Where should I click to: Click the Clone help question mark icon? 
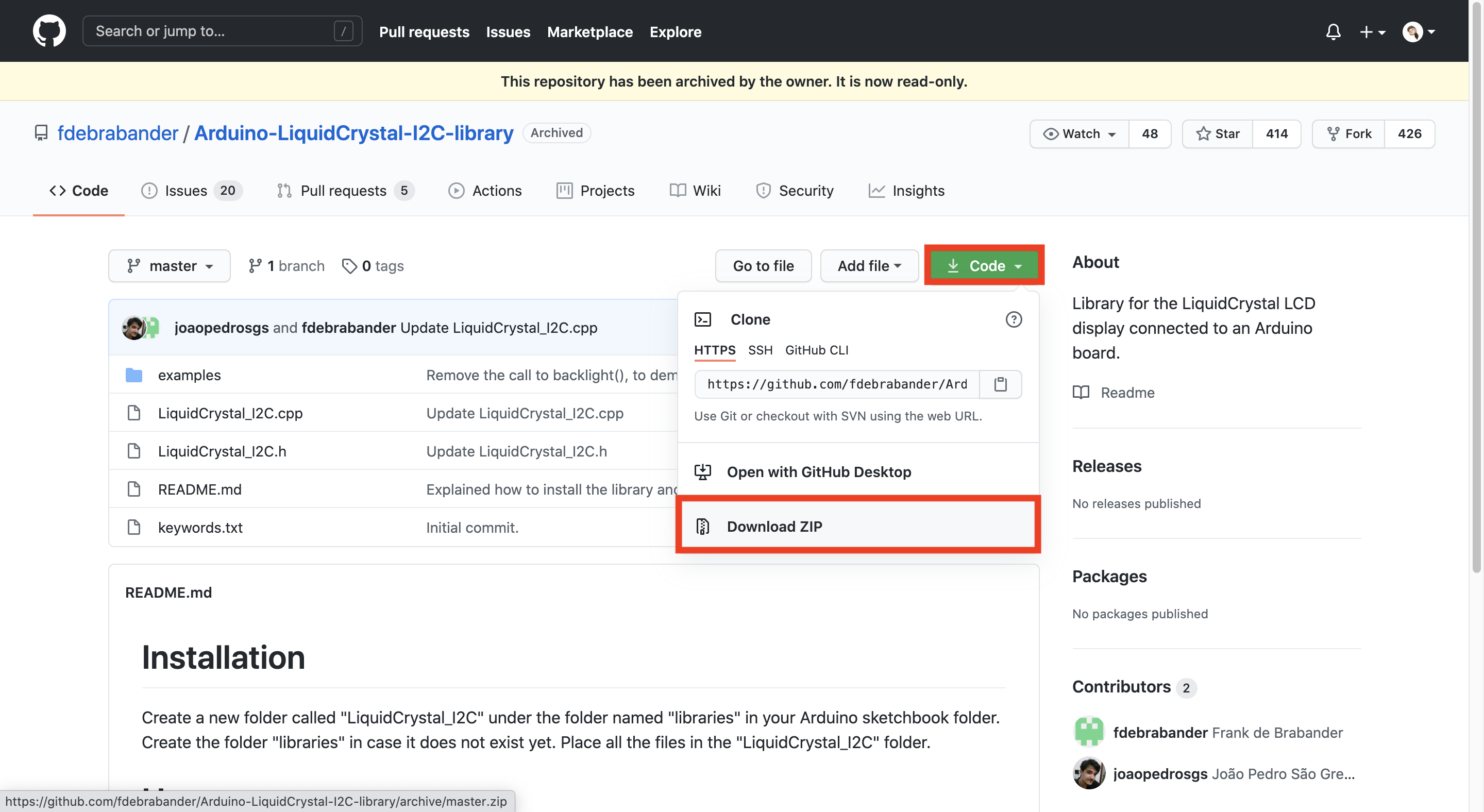1014,319
